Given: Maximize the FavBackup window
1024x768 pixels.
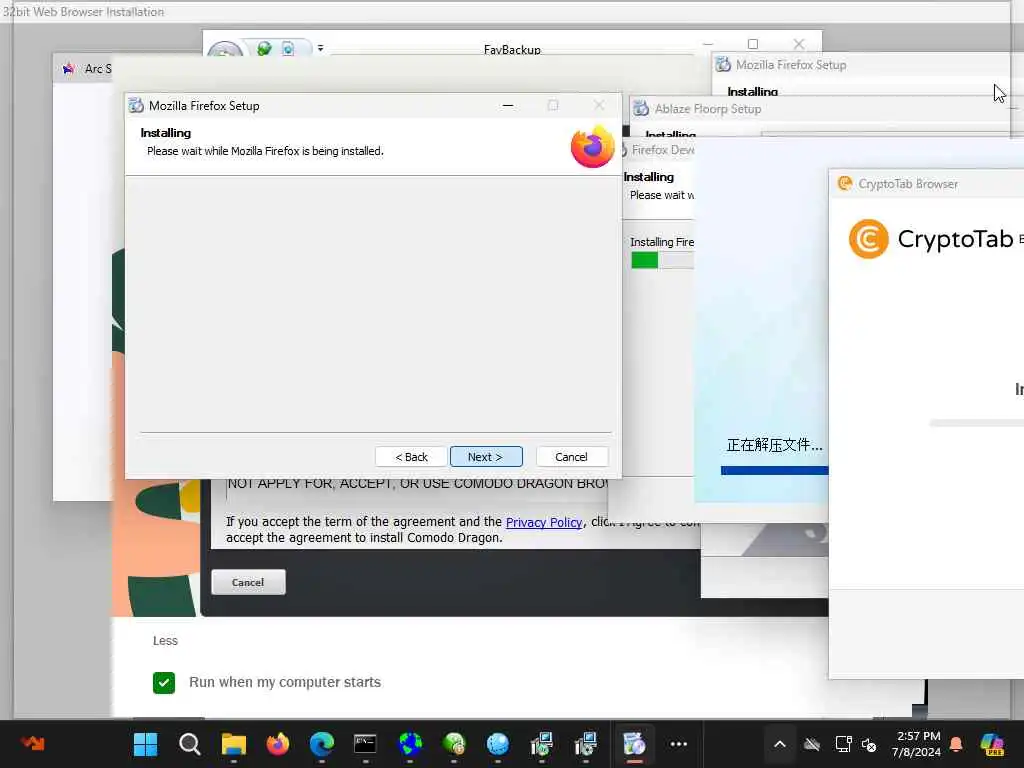Looking at the screenshot, I should click(x=753, y=44).
